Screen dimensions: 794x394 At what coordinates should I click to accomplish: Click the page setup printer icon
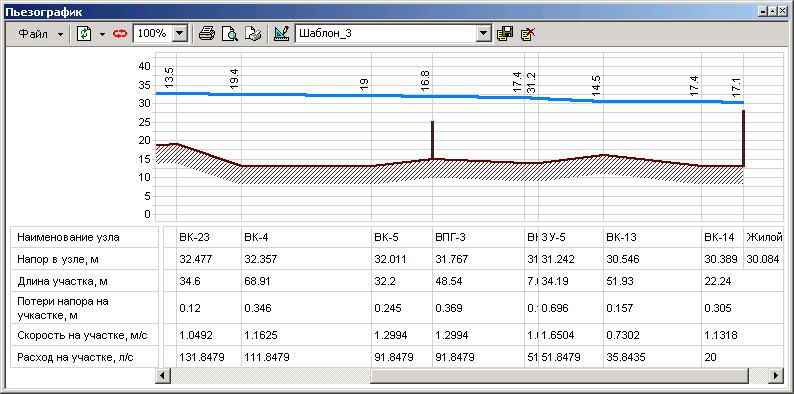pyautogui.click(x=253, y=34)
